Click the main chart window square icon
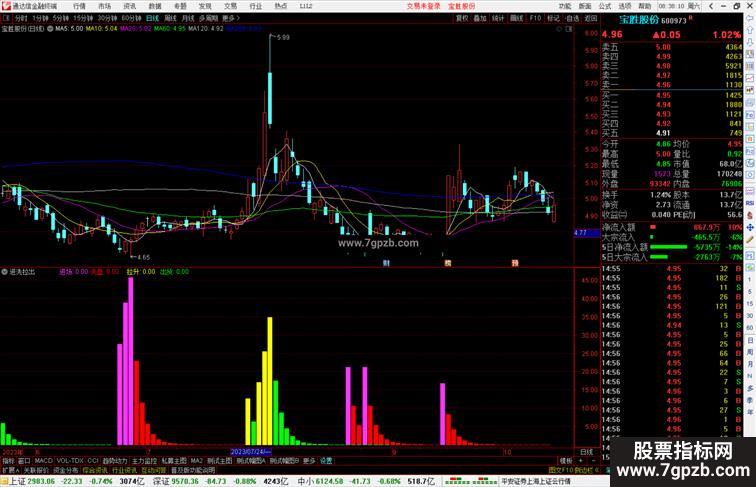This screenshot has width=756, height=487. pyautogui.click(x=569, y=29)
